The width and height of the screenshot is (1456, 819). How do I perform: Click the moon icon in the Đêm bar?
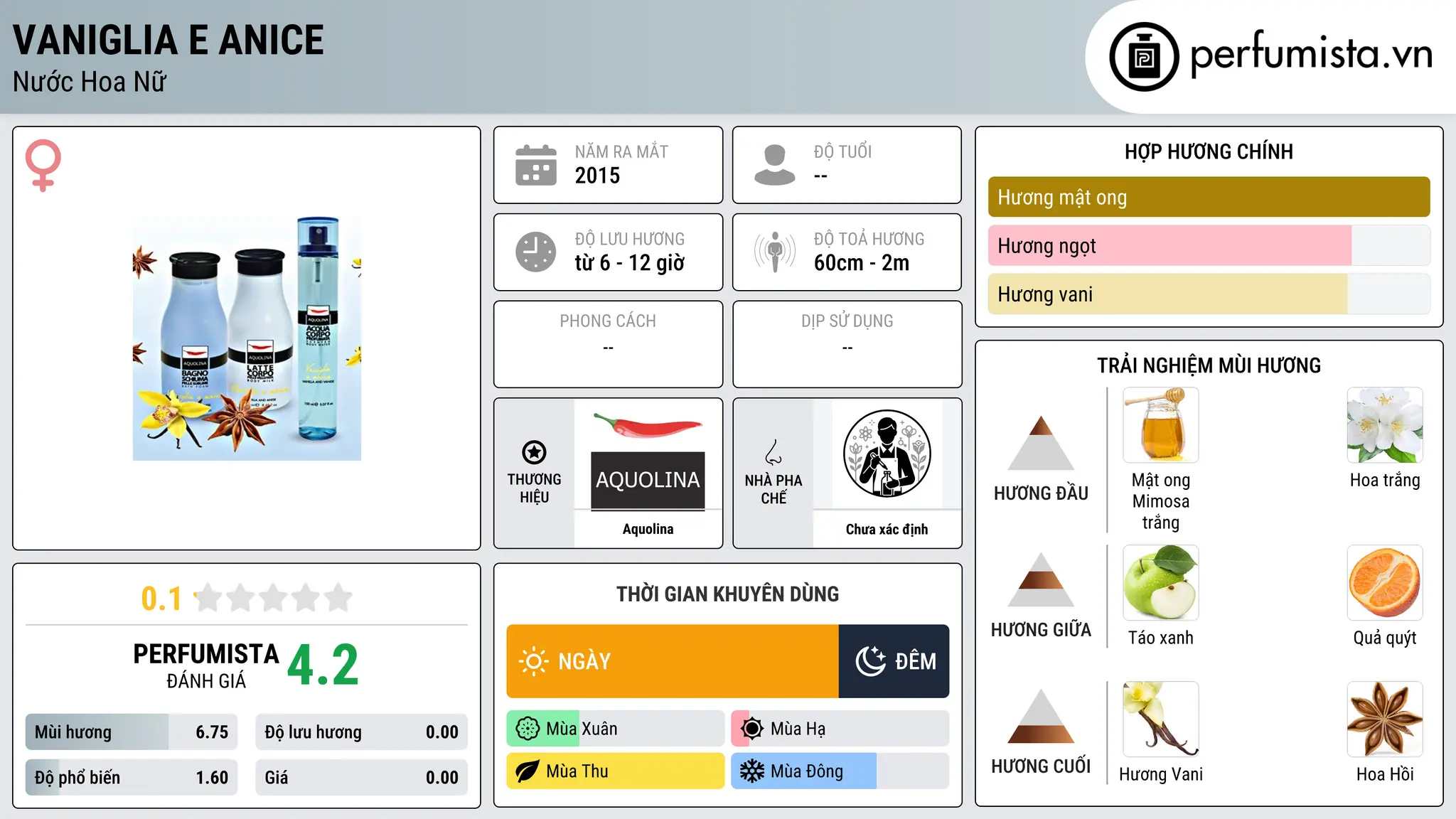(x=870, y=661)
